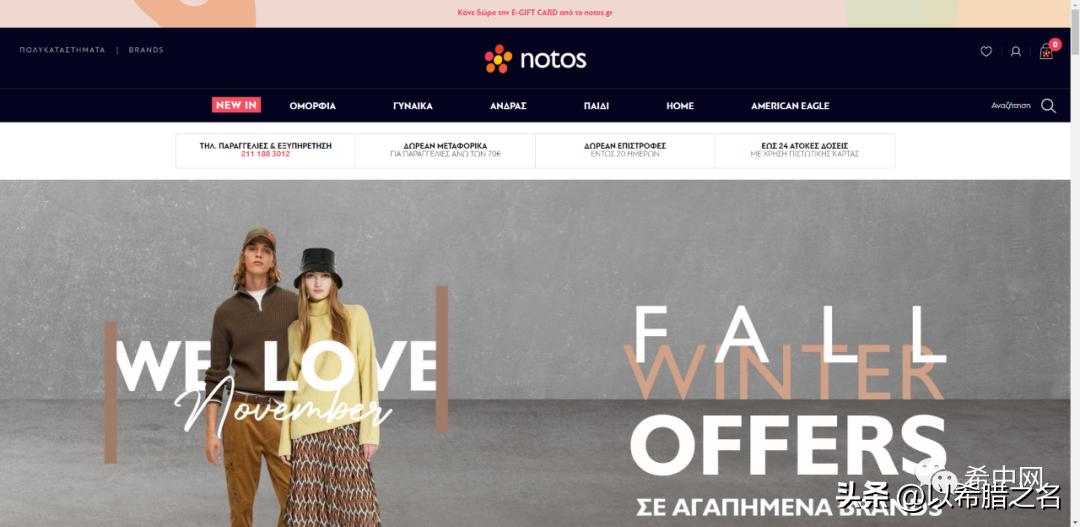1080x527 pixels.
Task: Click the notos logo
Action: pos(535,59)
